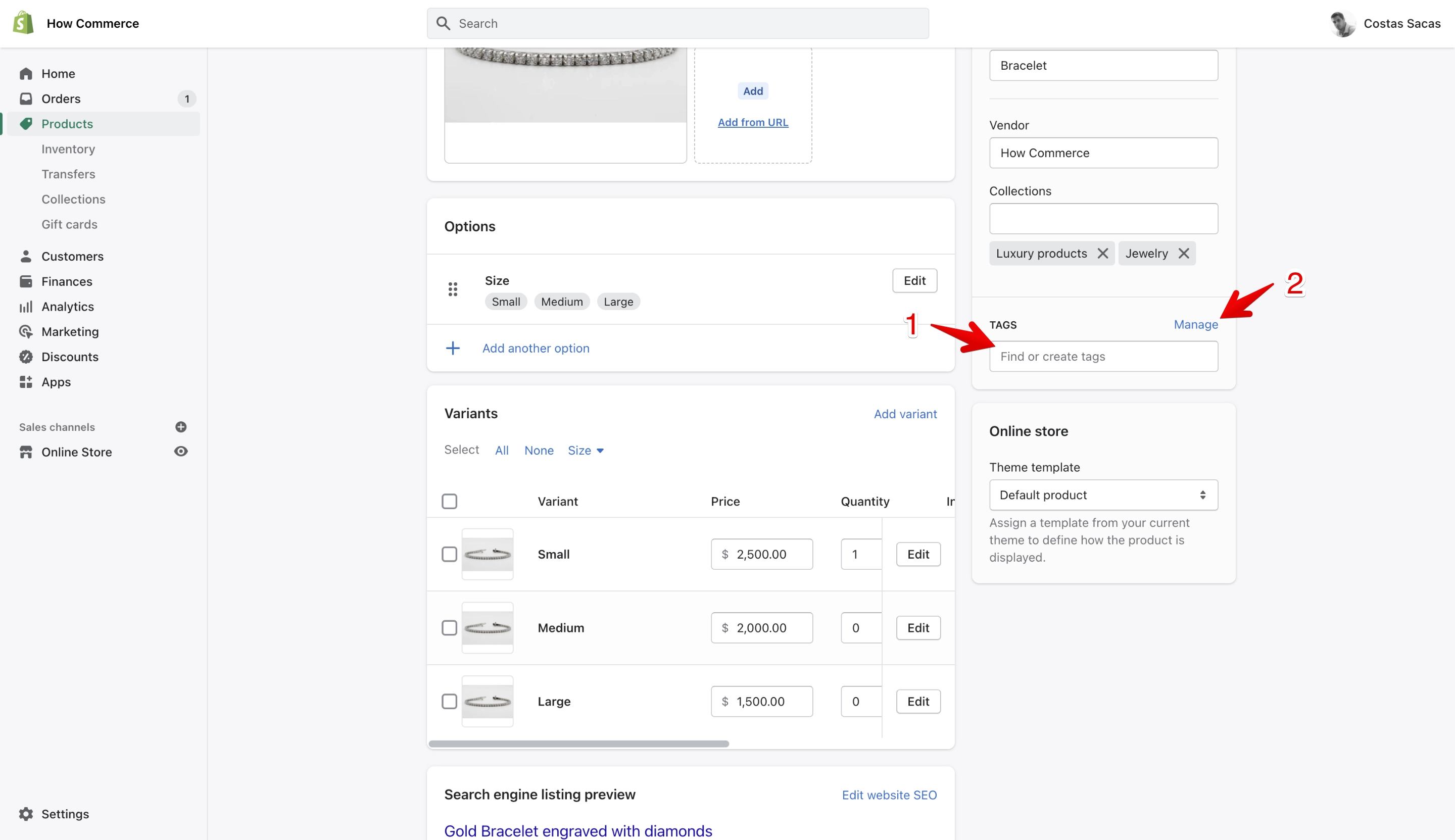Open the Size select dropdown
Screen dimensions: 1455x840
(586, 451)
